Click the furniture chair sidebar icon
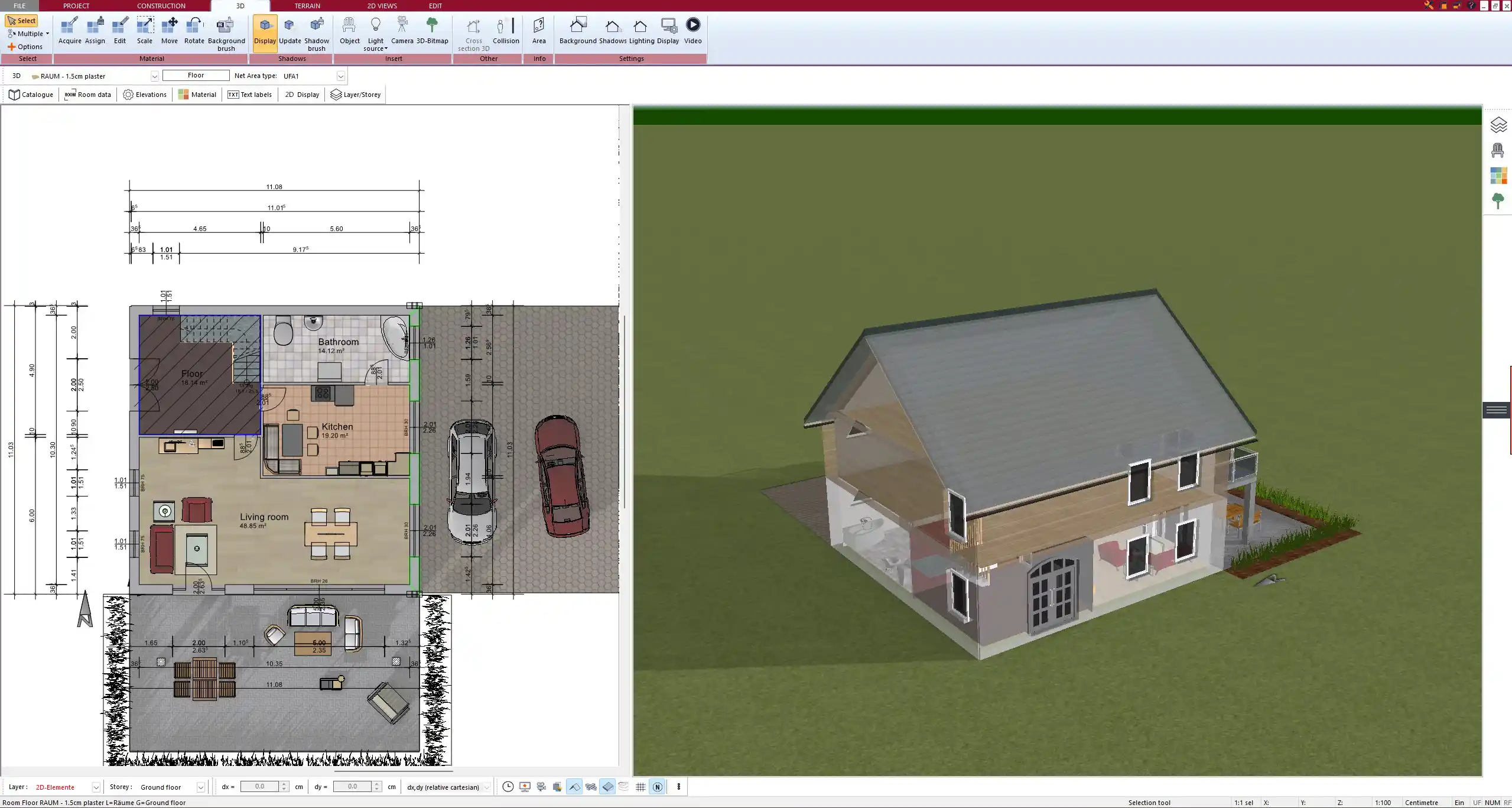 (1497, 151)
